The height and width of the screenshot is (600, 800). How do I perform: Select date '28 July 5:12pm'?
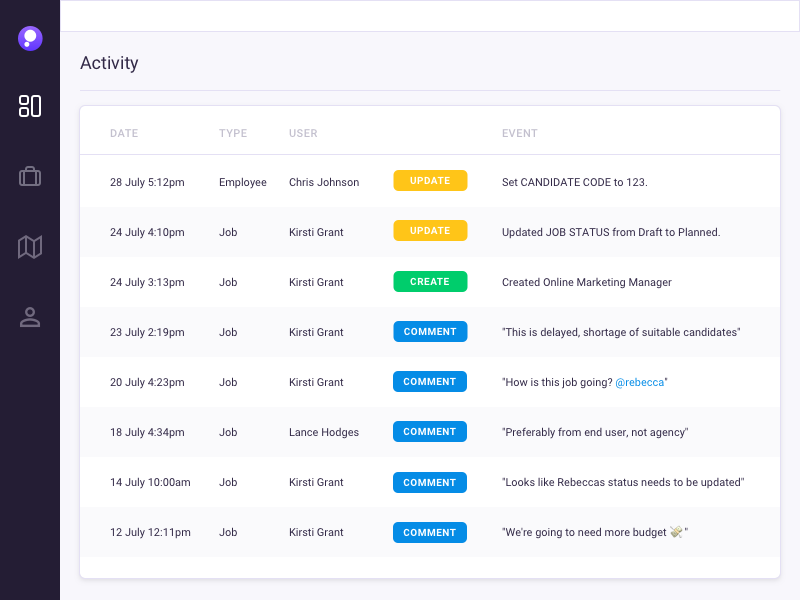coord(147,182)
